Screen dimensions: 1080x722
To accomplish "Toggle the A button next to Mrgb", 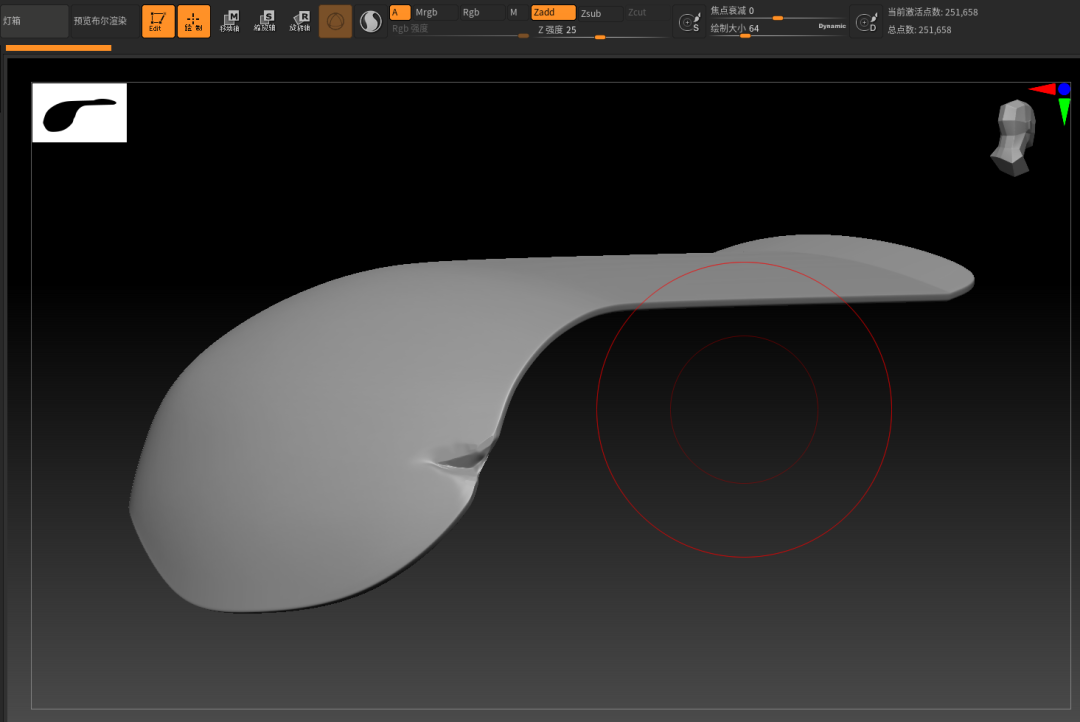I will 399,12.
